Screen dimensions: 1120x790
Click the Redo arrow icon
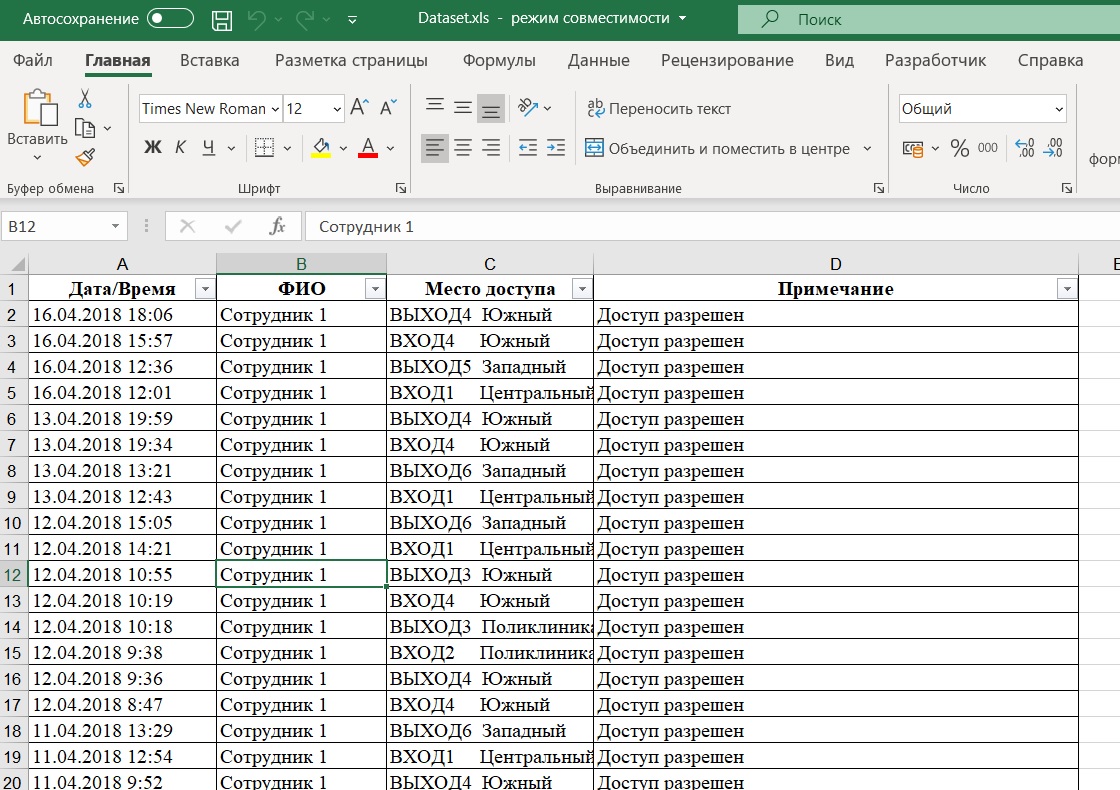[x=306, y=19]
